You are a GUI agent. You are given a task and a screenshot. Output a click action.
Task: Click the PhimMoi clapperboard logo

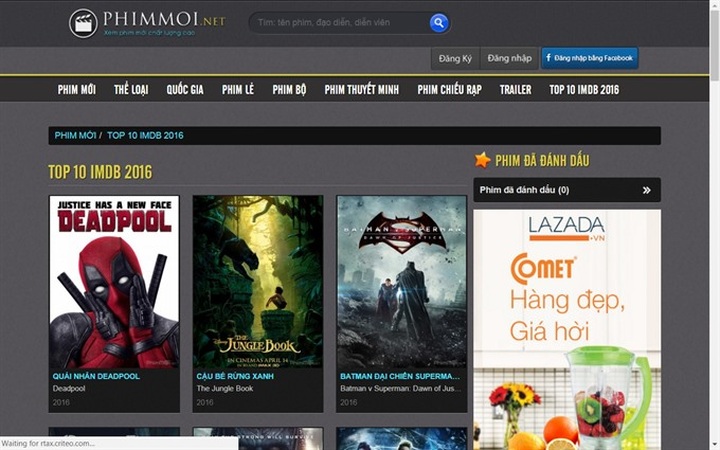coord(83,23)
